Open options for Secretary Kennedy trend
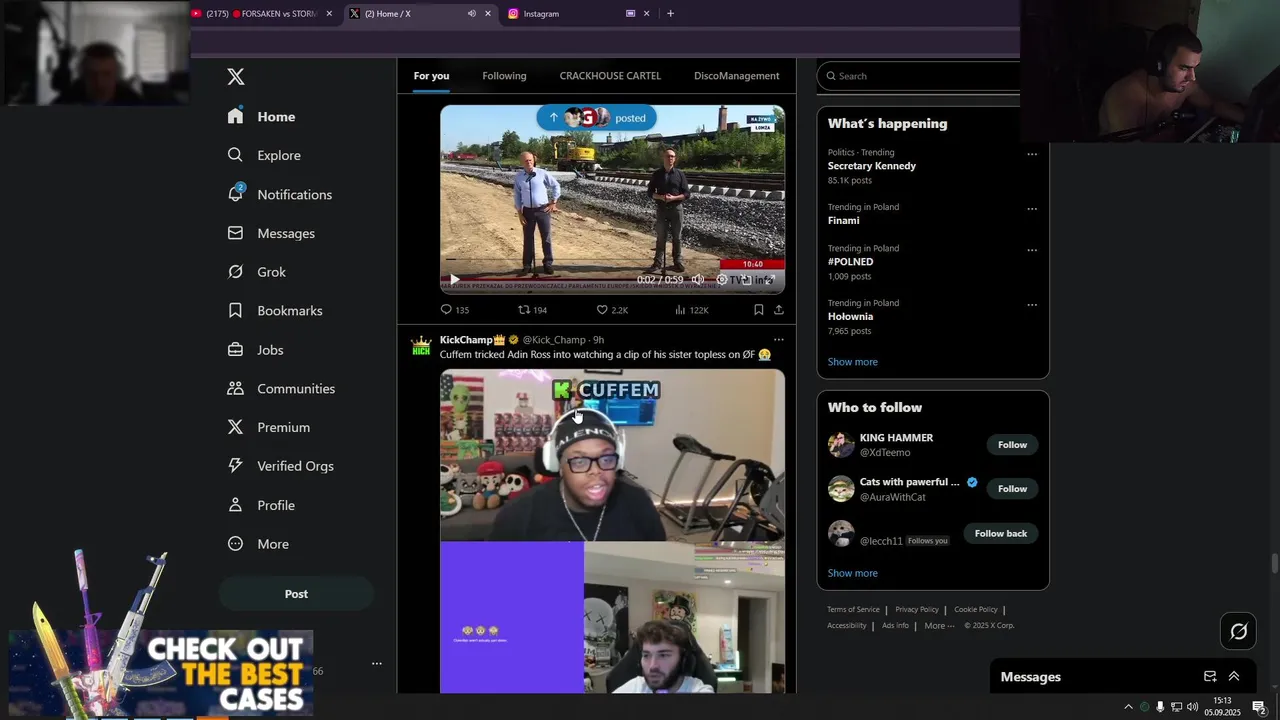The width and height of the screenshot is (1280, 720). [1032, 154]
